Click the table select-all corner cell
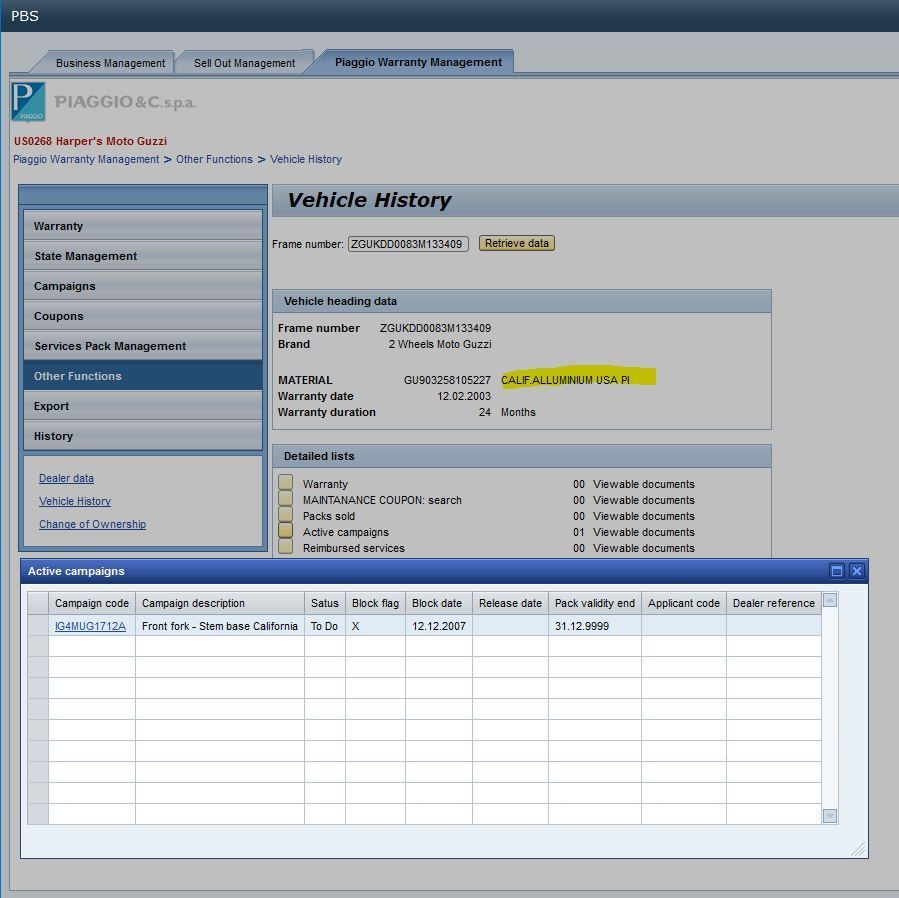Screen dimensions: 899x898 point(38,603)
